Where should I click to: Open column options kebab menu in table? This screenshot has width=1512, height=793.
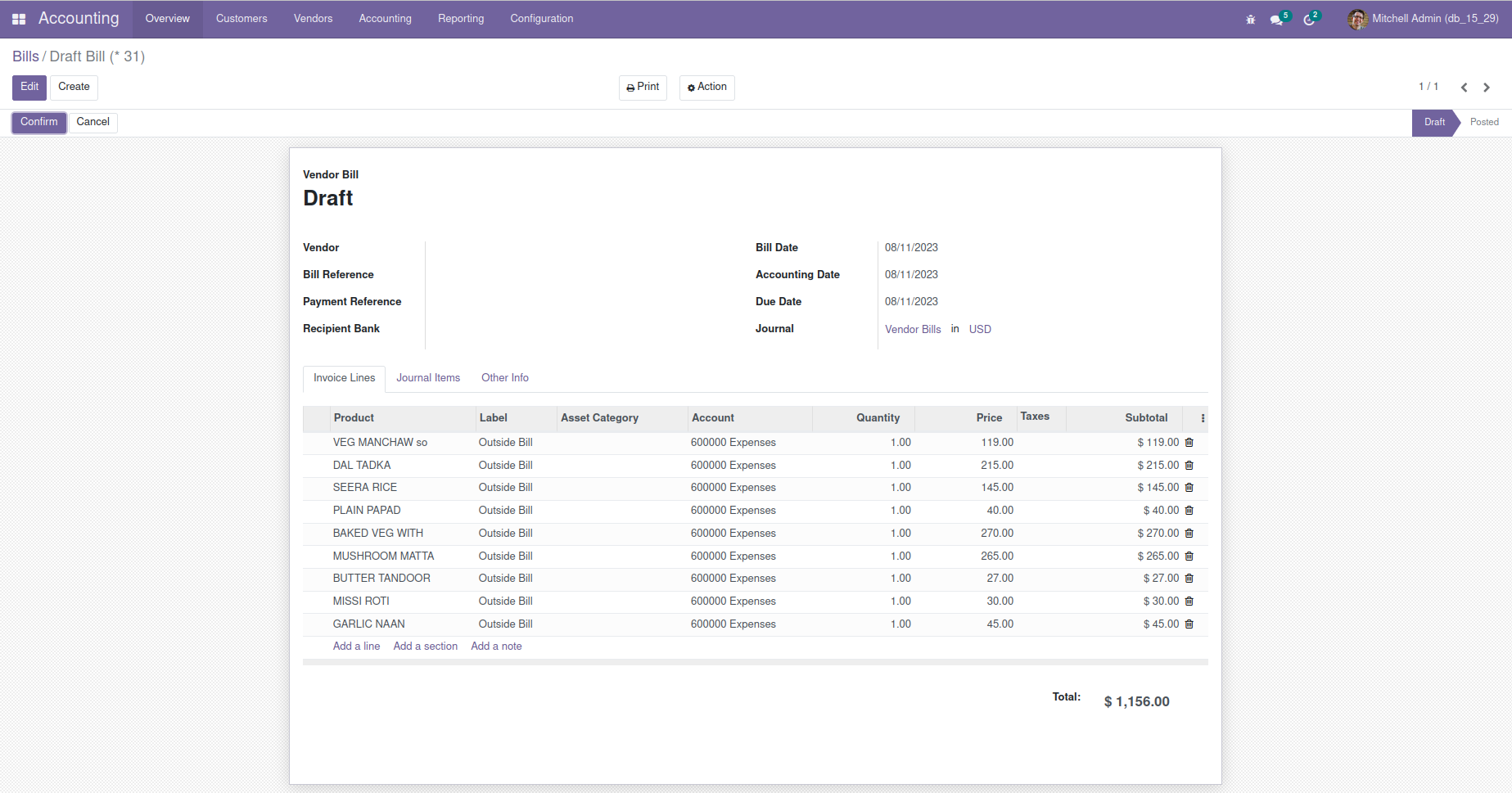click(x=1203, y=418)
